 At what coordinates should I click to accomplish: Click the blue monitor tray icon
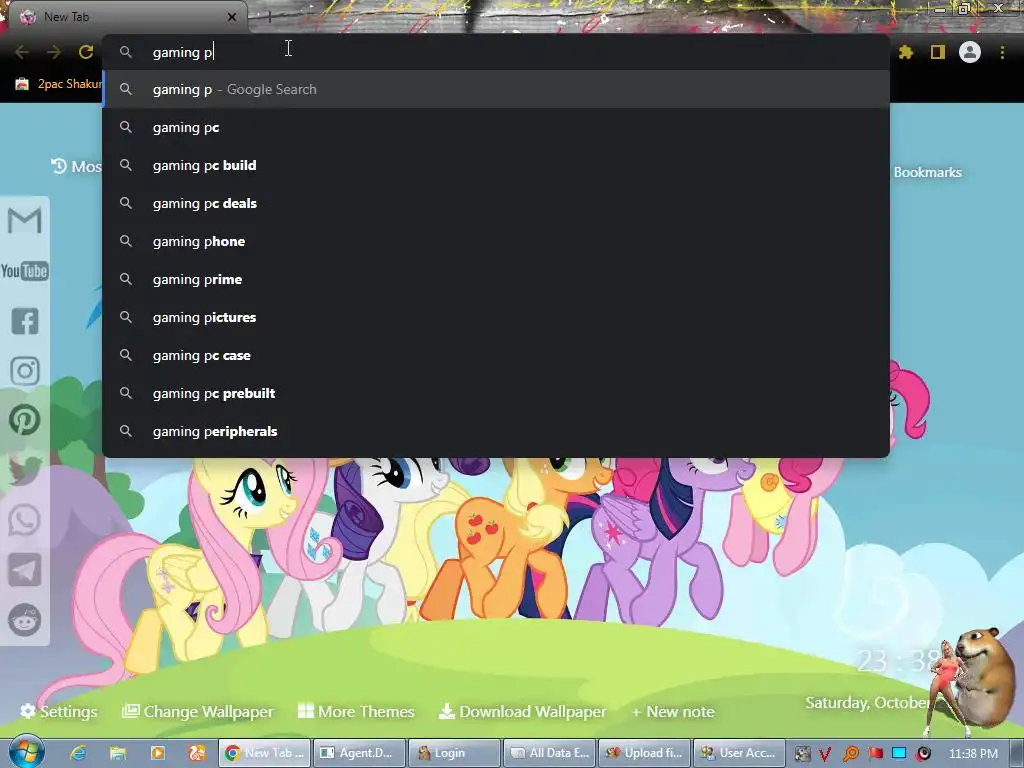[899, 754]
